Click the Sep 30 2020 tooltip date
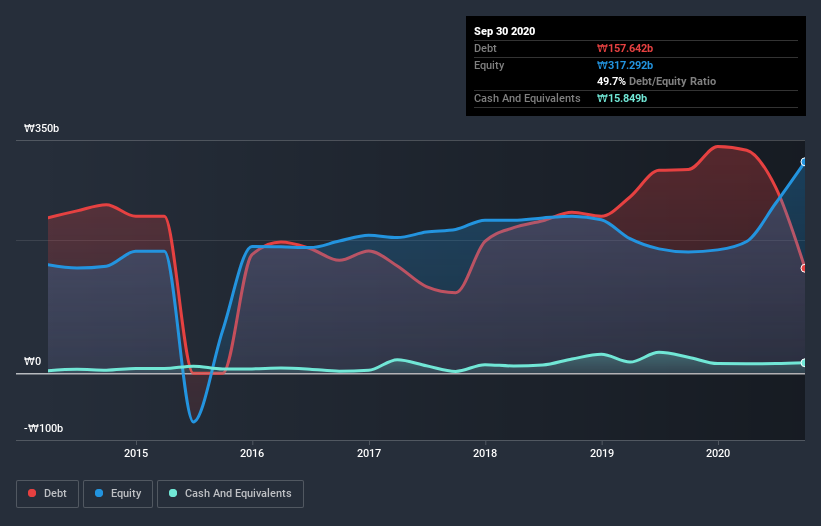This screenshot has width=821, height=526. coord(504,31)
